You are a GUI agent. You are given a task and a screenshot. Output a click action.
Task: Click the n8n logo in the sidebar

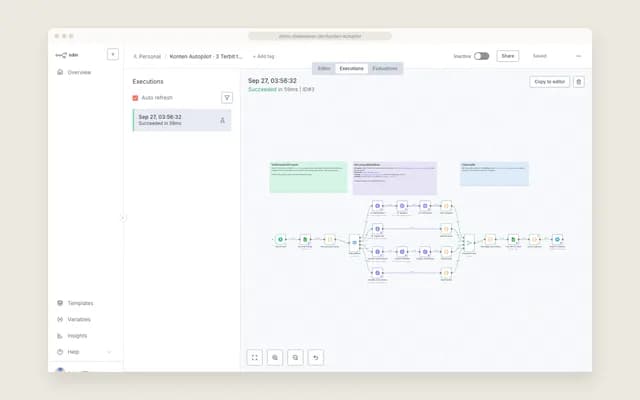pos(67,55)
